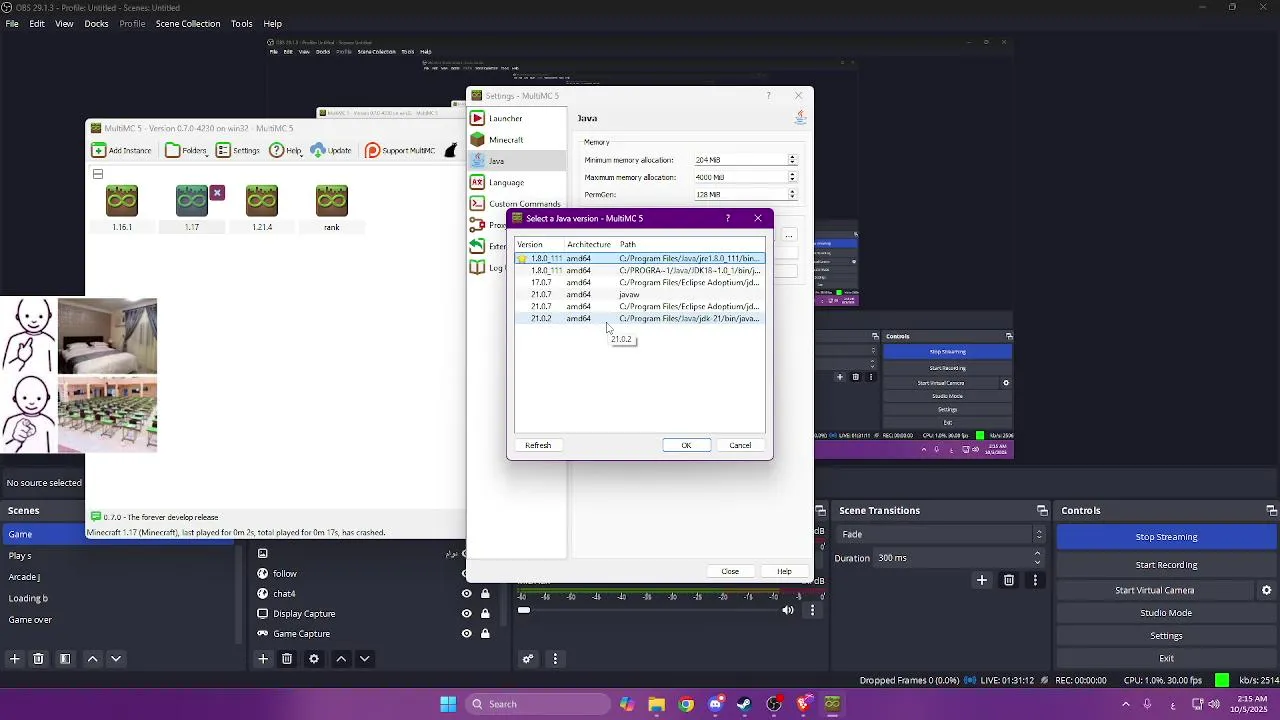Open OBS Edit menu
1280x720 pixels.
(37, 24)
